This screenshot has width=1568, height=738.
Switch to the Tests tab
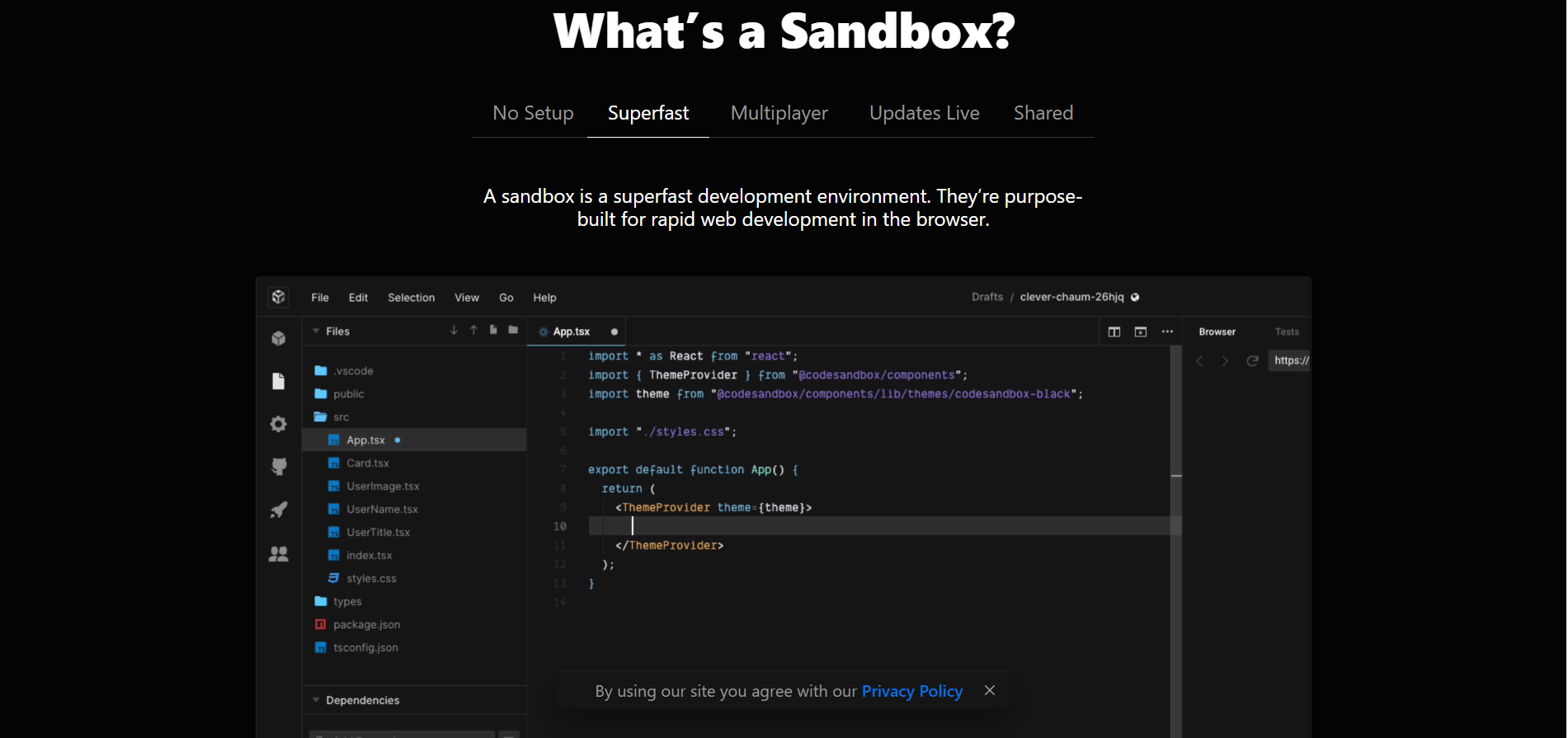pyautogui.click(x=1286, y=331)
